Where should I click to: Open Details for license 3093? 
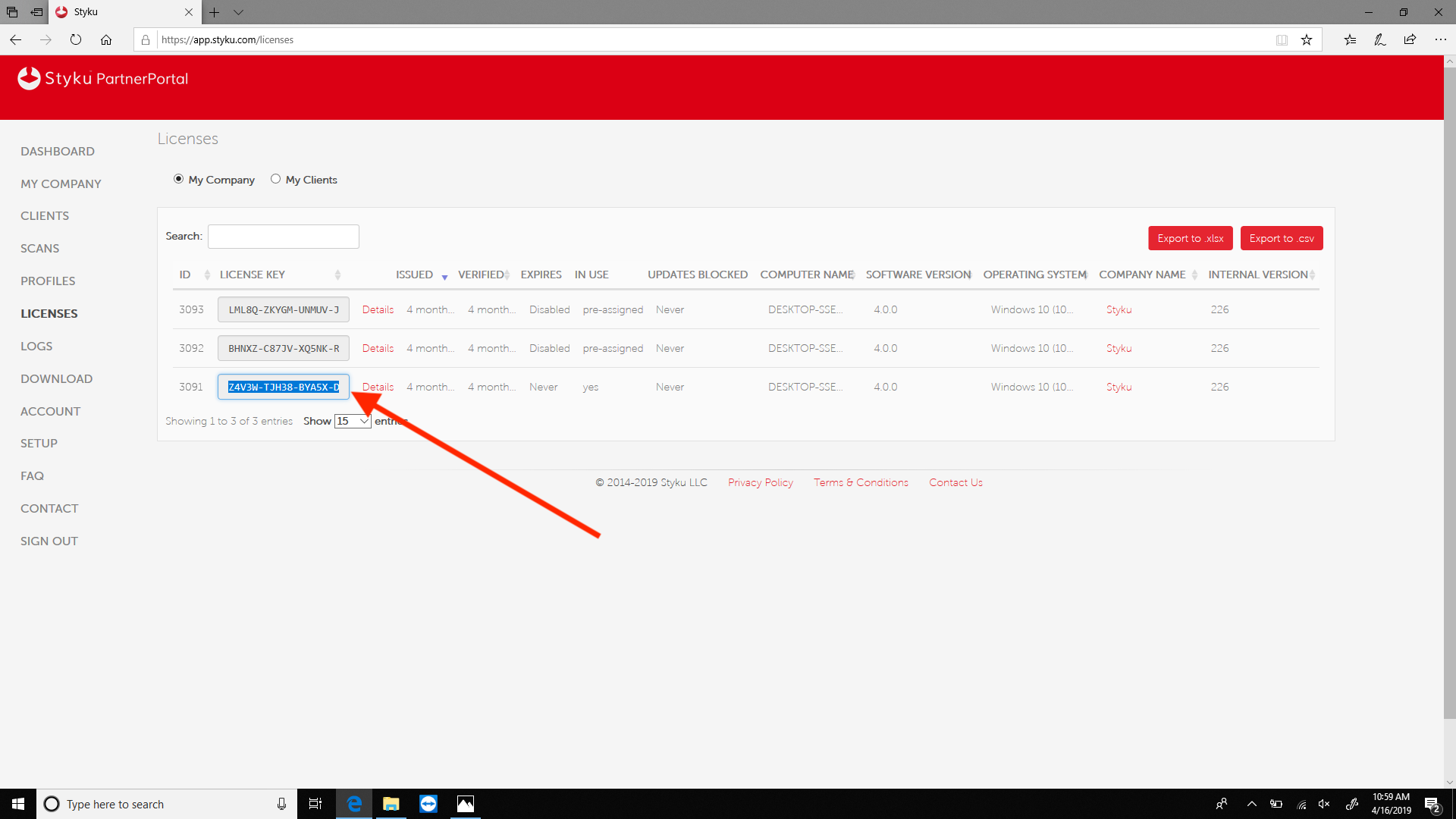378,309
